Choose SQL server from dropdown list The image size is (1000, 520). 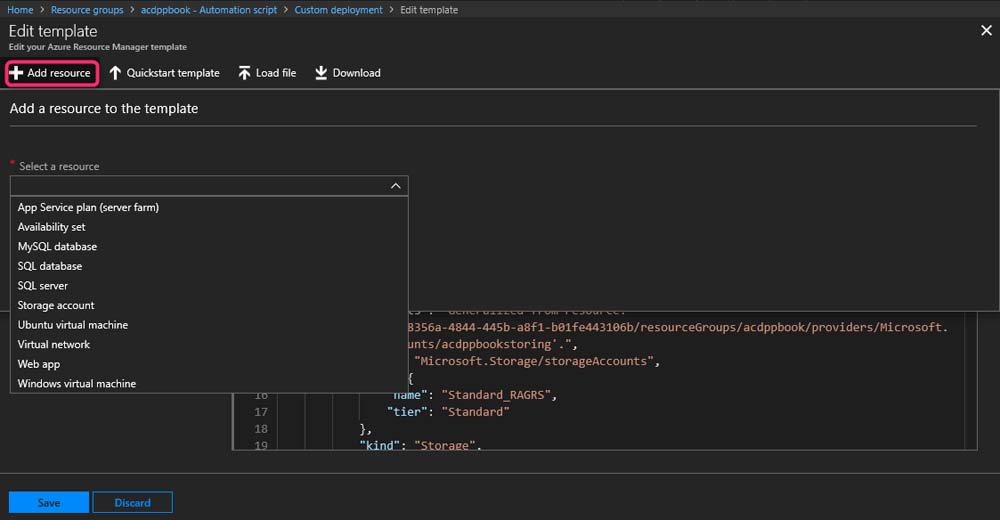point(43,286)
